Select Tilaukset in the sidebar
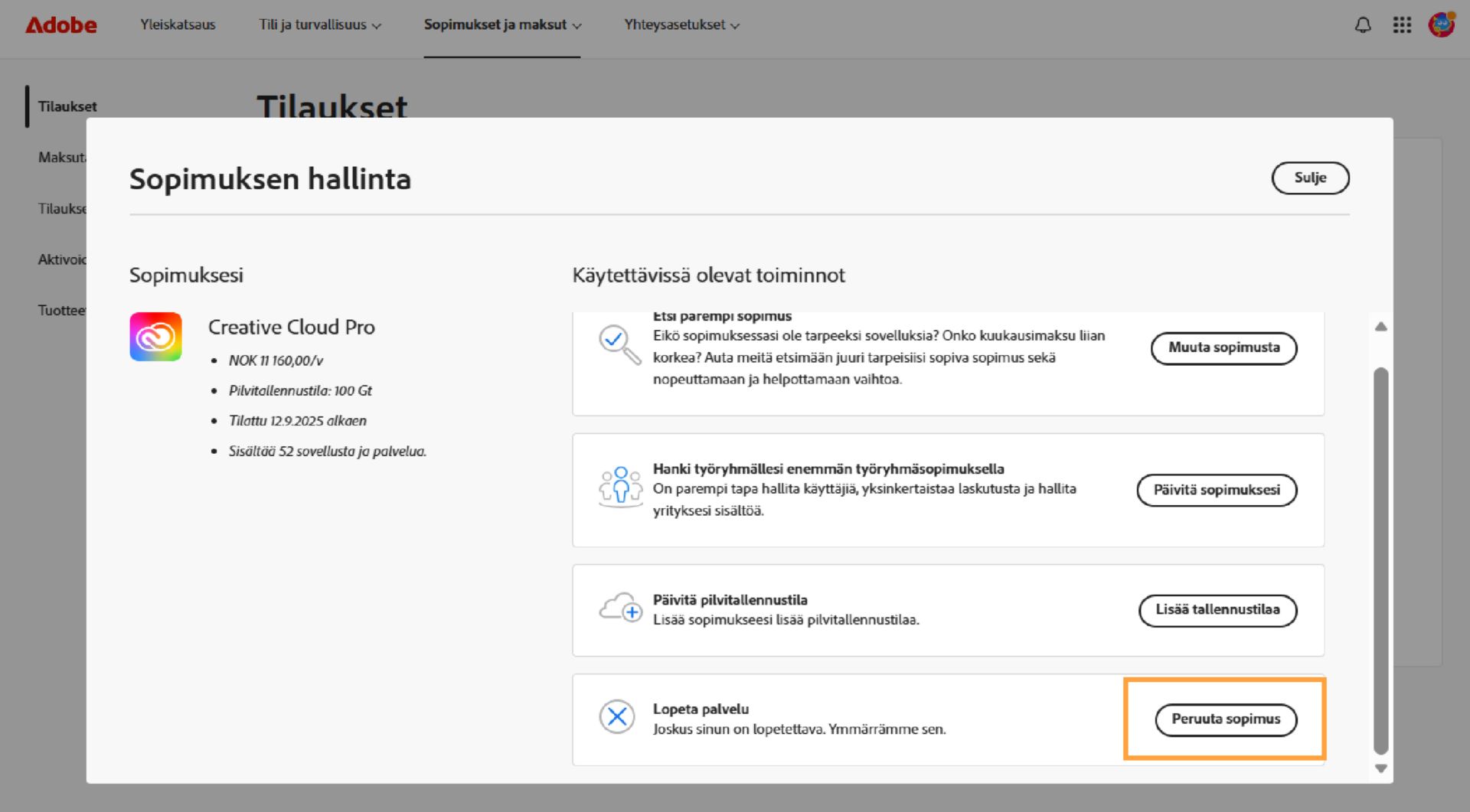The image size is (1470, 812). click(x=67, y=106)
